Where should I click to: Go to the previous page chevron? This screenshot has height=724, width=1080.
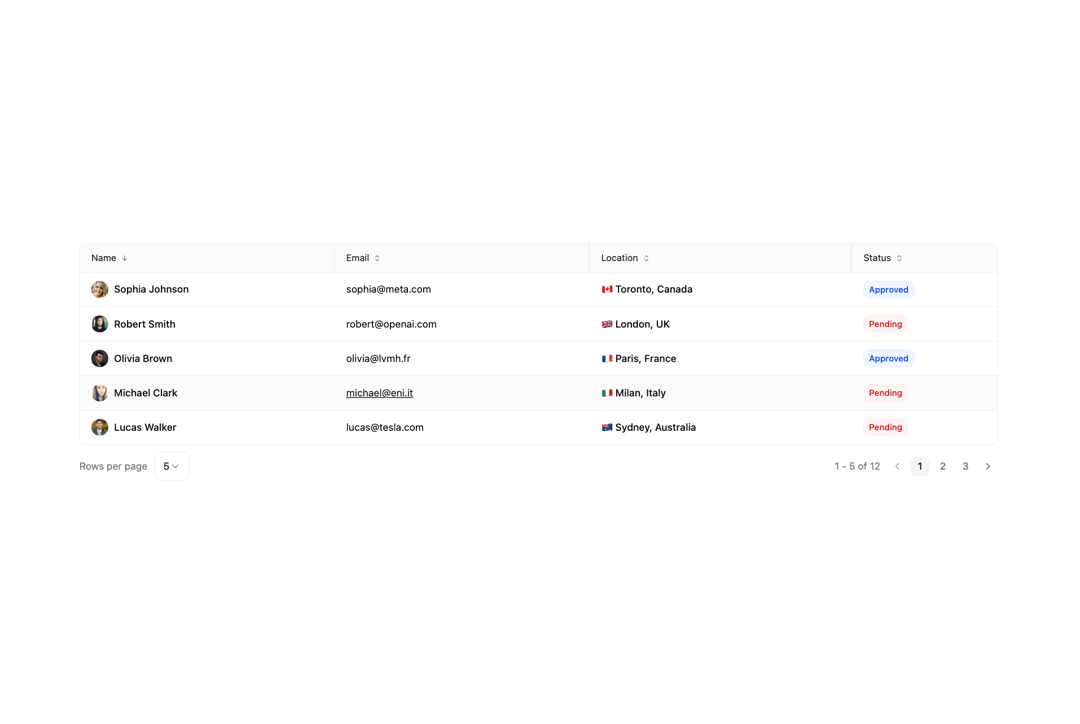click(x=897, y=466)
